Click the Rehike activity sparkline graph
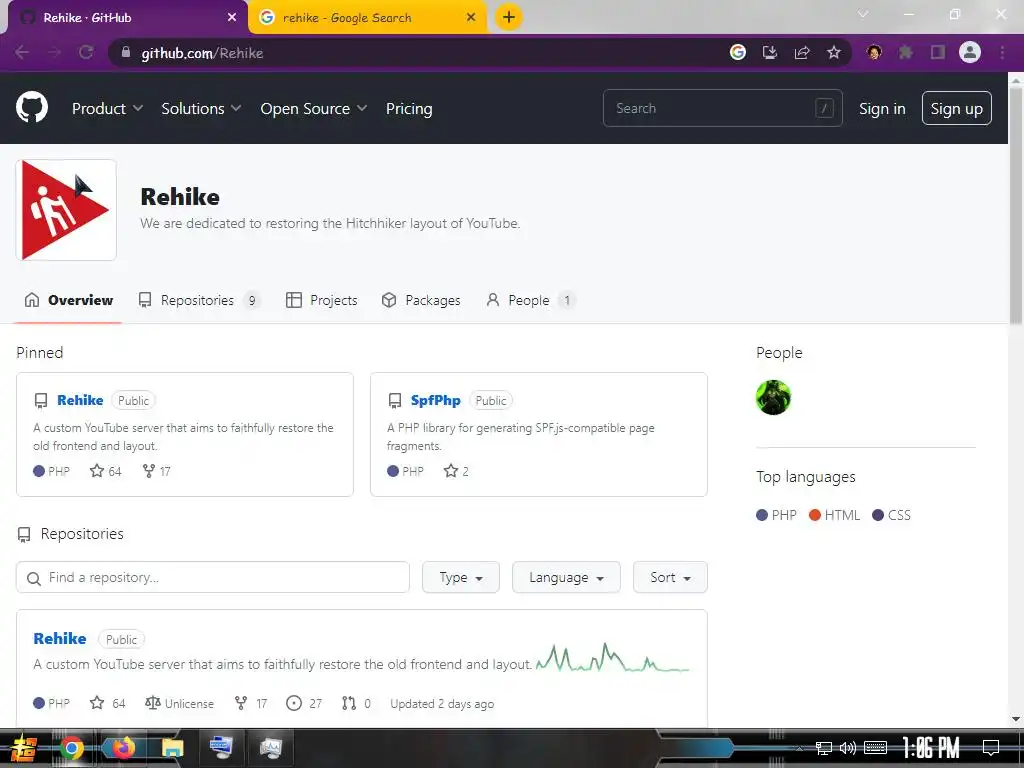 tap(613, 658)
